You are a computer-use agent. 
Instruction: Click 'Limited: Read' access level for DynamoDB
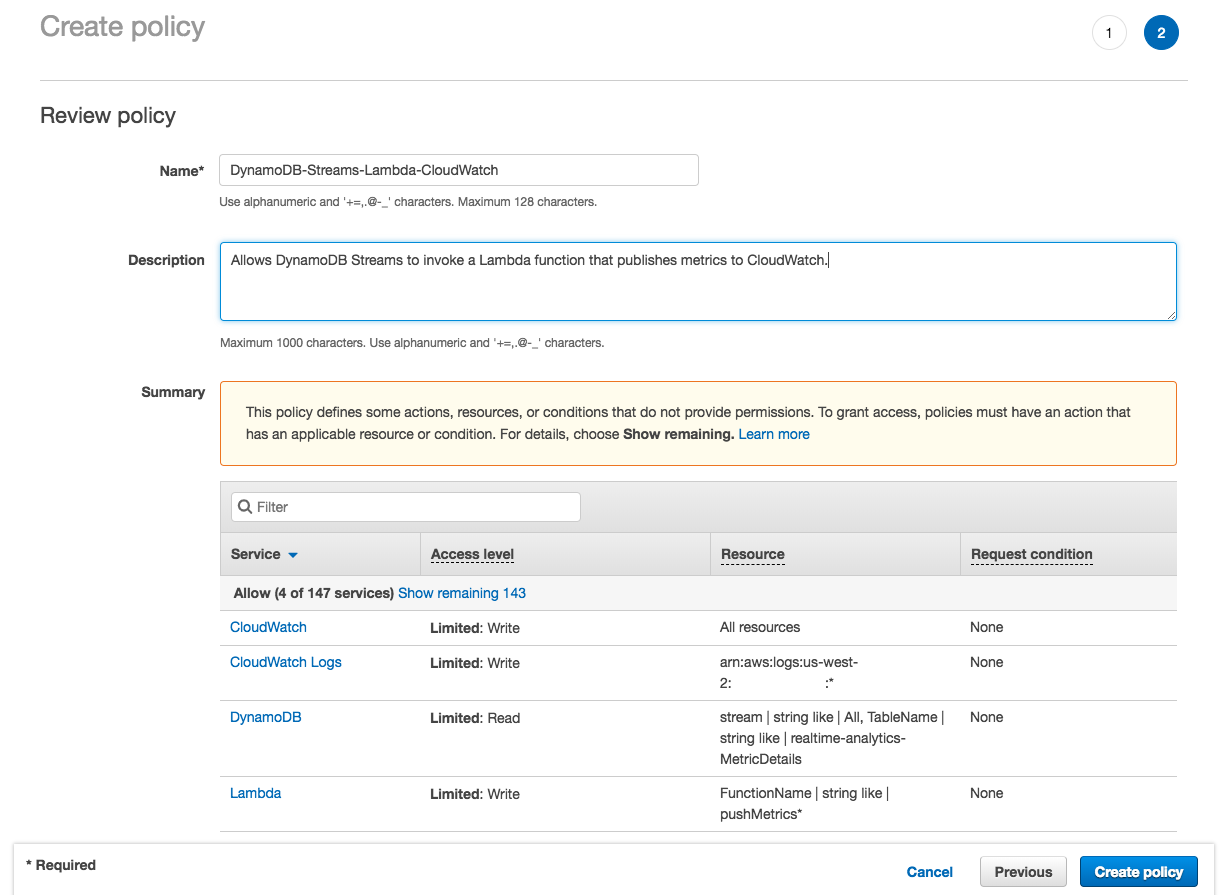point(475,718)
